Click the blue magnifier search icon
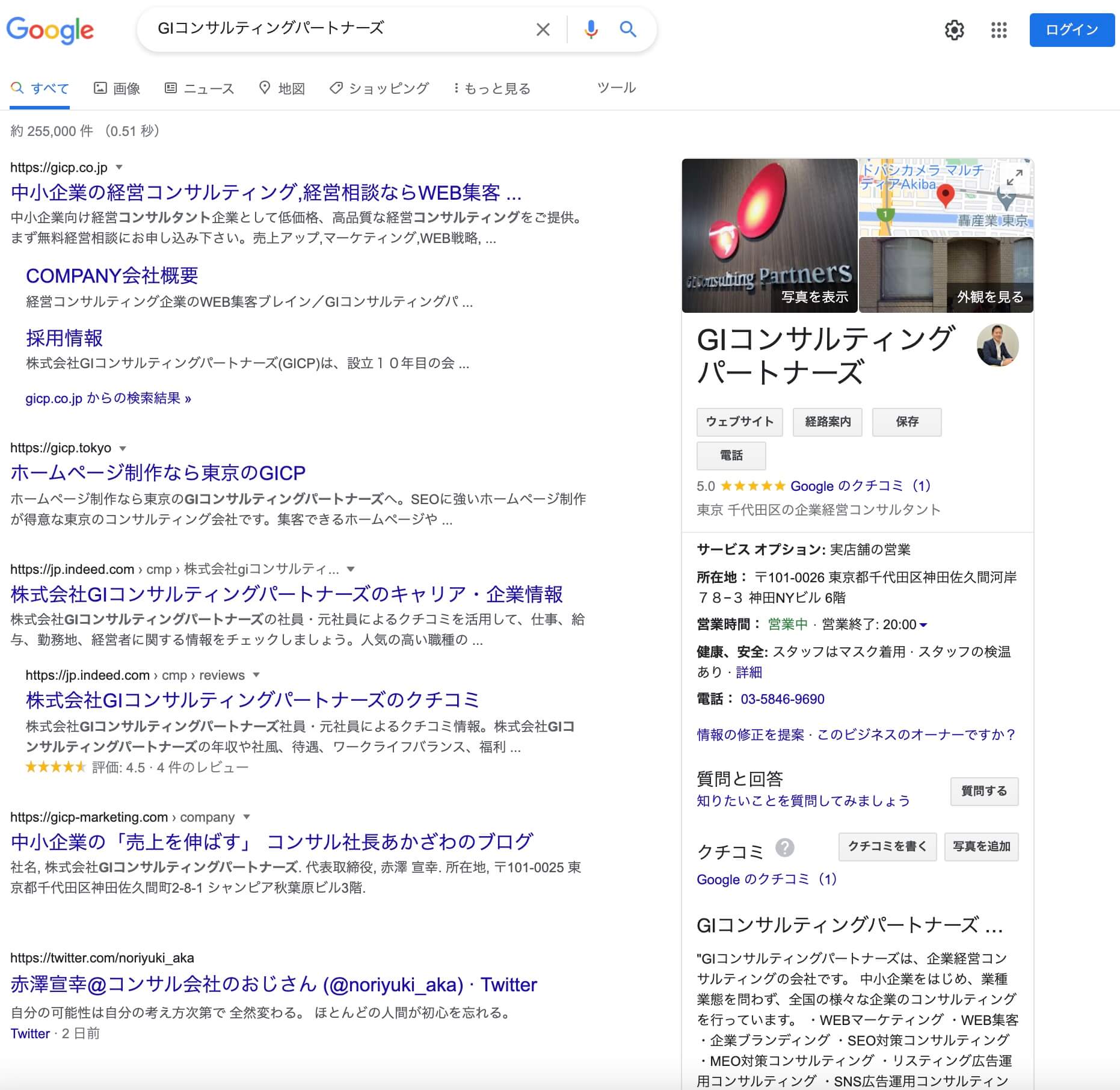 click(628, 29)
